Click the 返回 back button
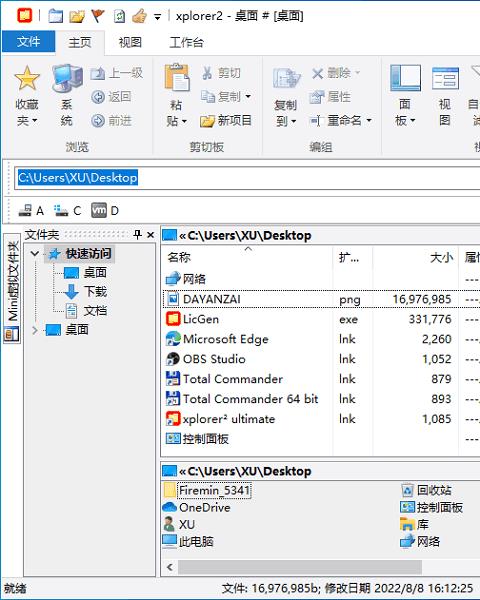The width and height of the screenshot is (480, 600). click(111, 97)
